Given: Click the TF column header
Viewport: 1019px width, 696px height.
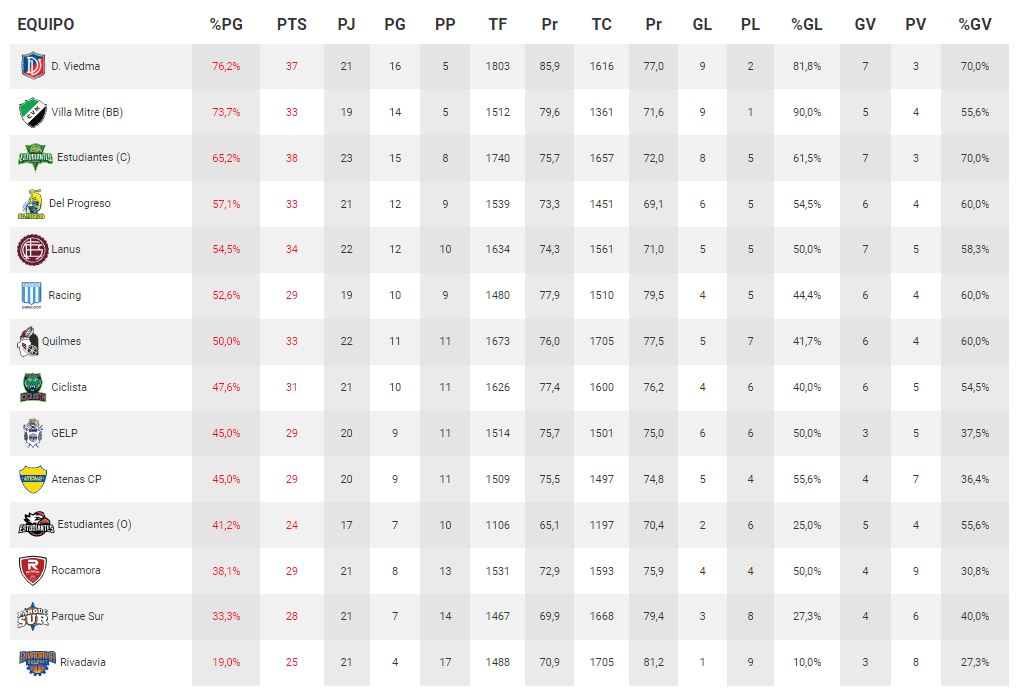Looking at the screenshot, I should (498, 24).
